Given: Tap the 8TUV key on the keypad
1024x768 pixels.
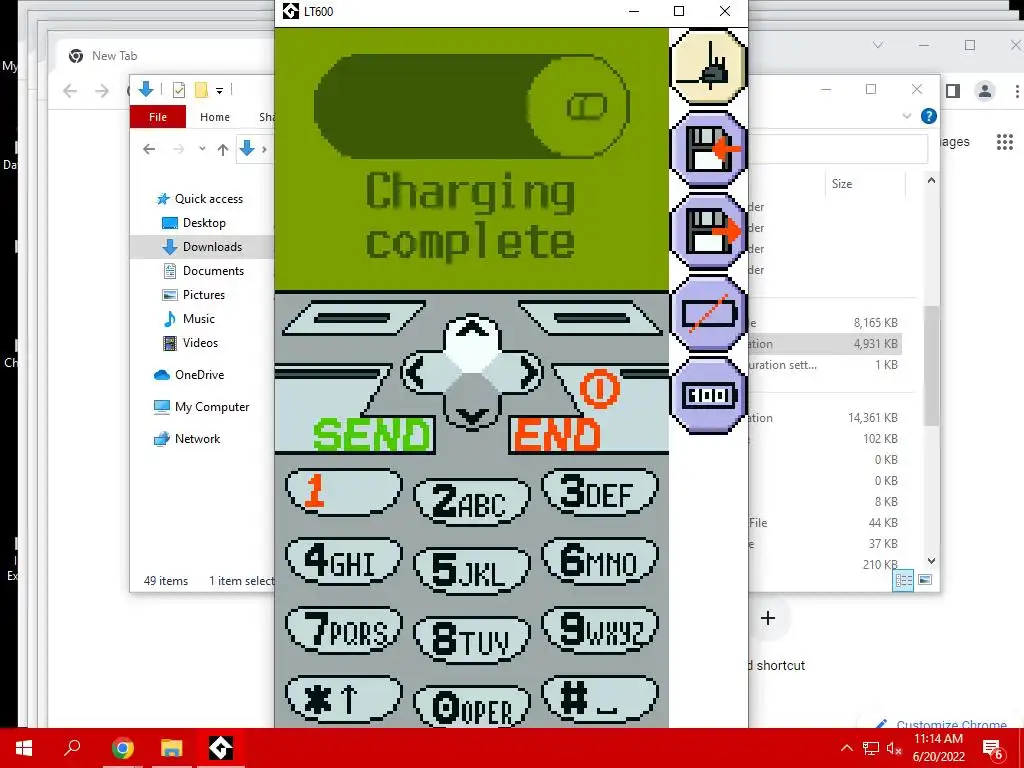Looking at the screenshot, I should [472, 640].
